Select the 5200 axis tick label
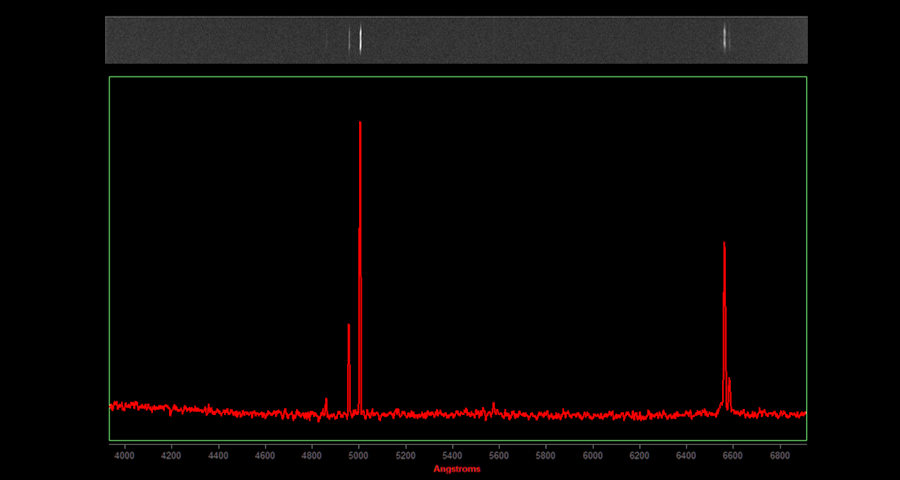The height and width of the screenshot is (480, 900). (x=406, y=456)
